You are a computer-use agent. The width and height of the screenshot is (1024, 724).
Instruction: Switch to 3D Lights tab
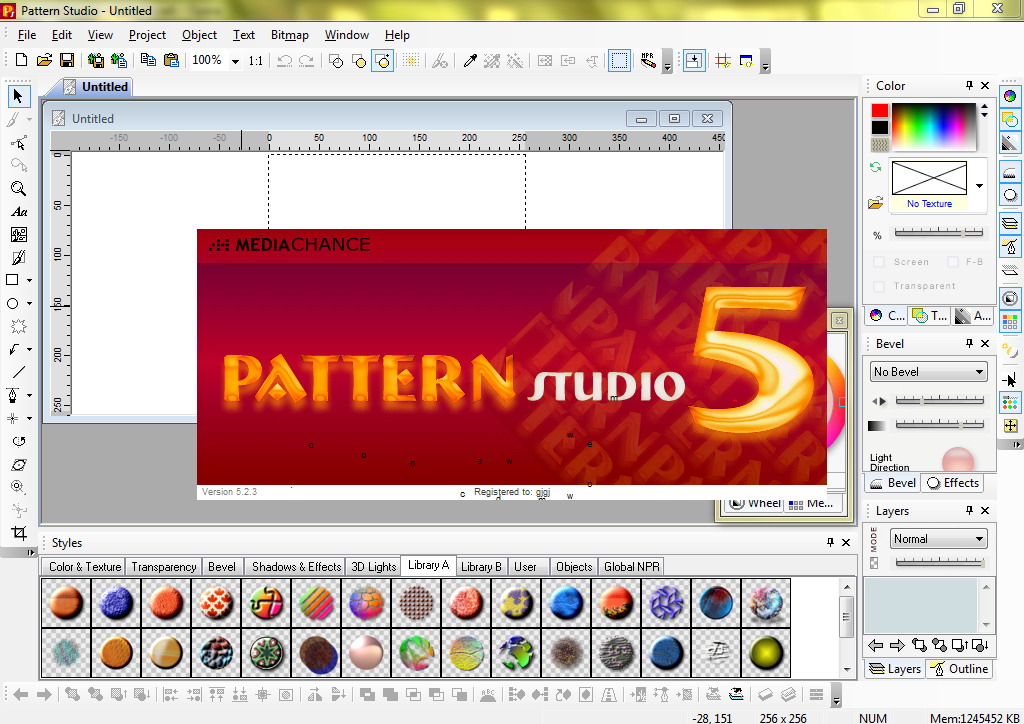pos(374,567)
